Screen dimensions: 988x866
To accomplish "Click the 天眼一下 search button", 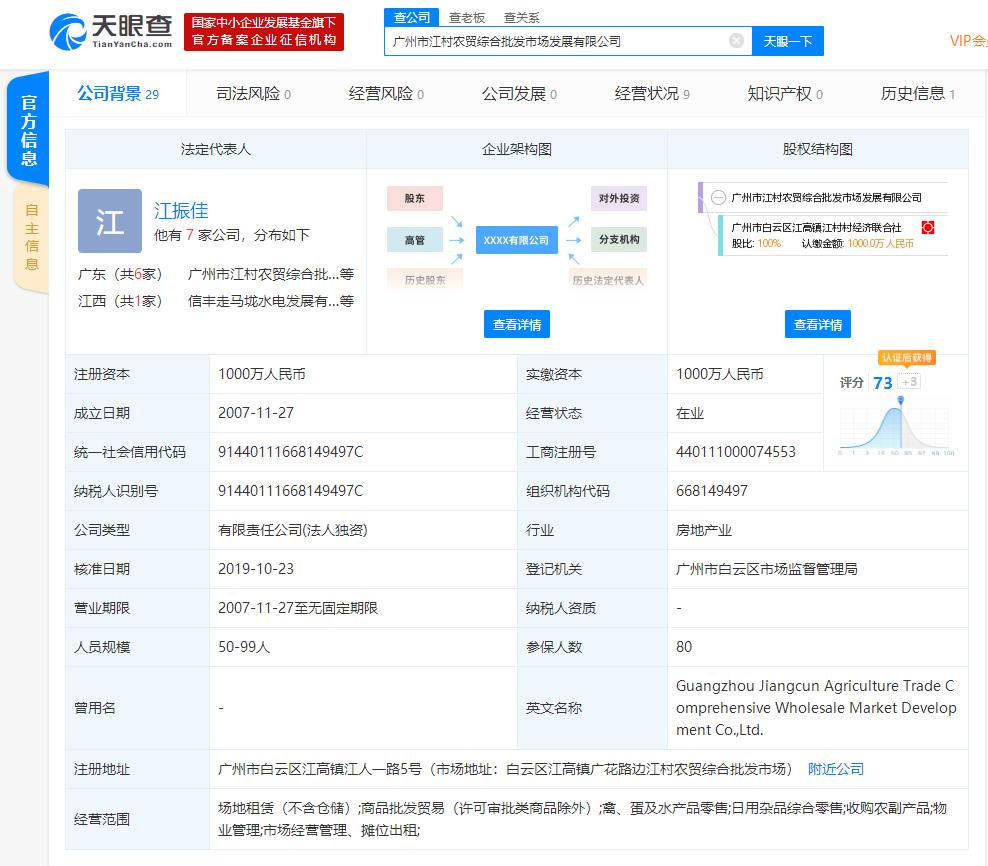I will 788,41.
